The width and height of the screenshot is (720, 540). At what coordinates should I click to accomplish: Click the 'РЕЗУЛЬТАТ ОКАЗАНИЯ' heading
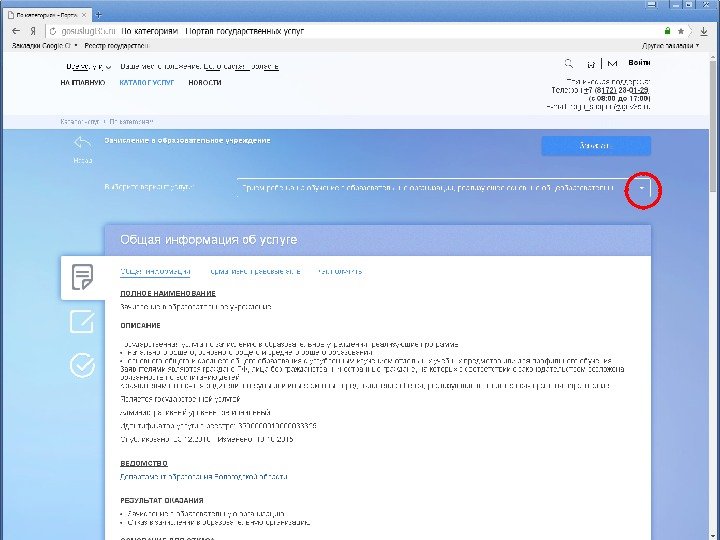point(162,501)
